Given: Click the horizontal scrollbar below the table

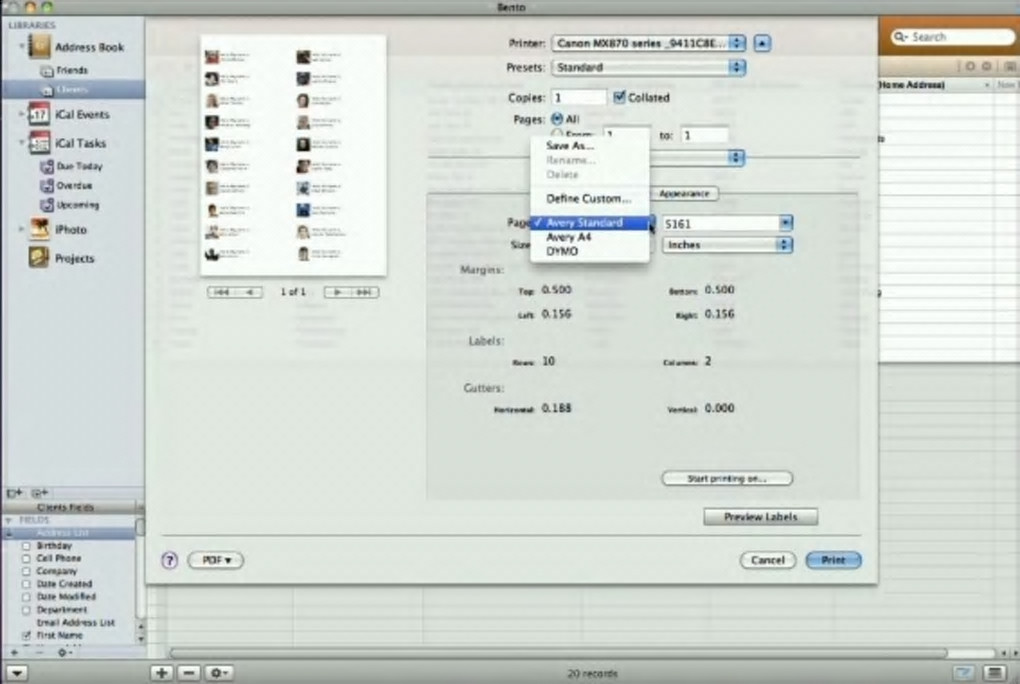Looking at the screenshot, I should [x=558, y=652].
